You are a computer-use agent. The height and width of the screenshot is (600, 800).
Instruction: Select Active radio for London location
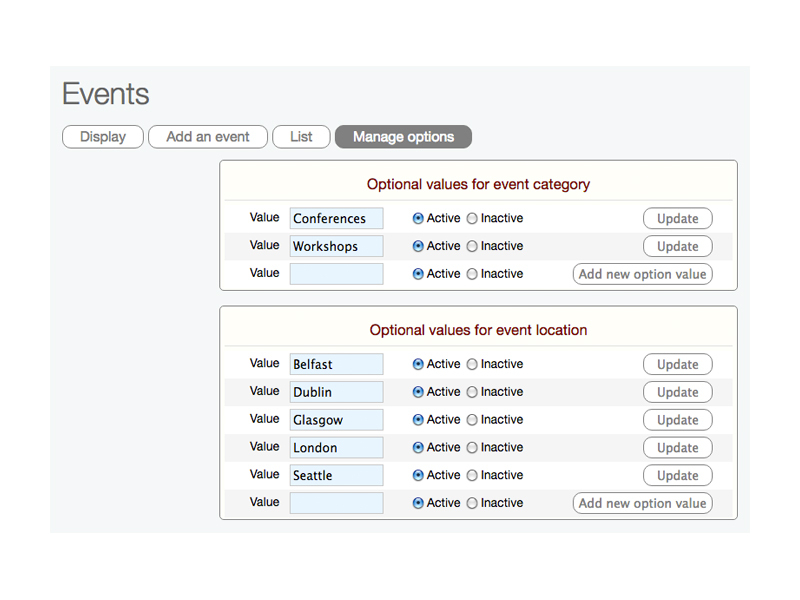coord(418,448)
